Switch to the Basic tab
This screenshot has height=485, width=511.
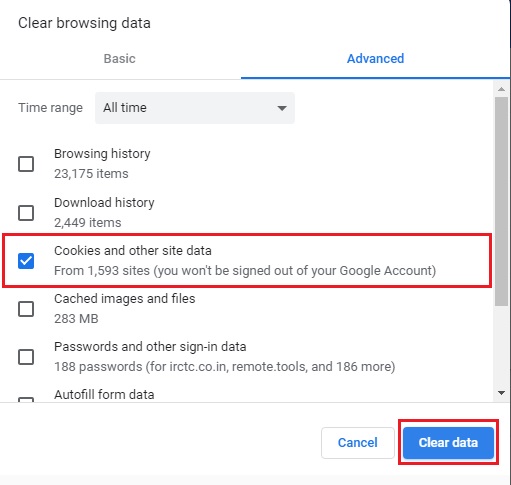(x=120, y=59)
